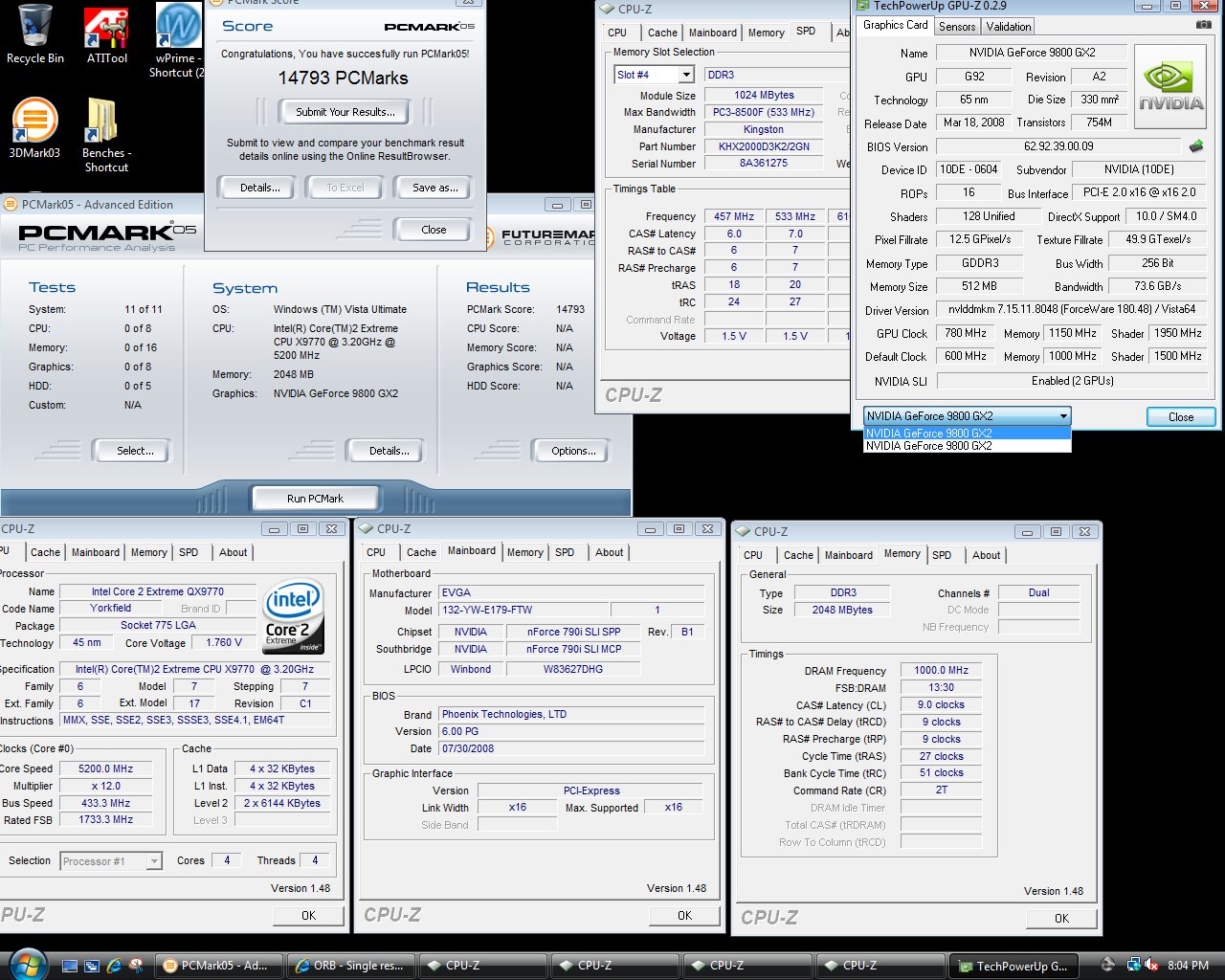
Task: Click OK in the CPU-Z Memory window
Action: coord(1061,918)
